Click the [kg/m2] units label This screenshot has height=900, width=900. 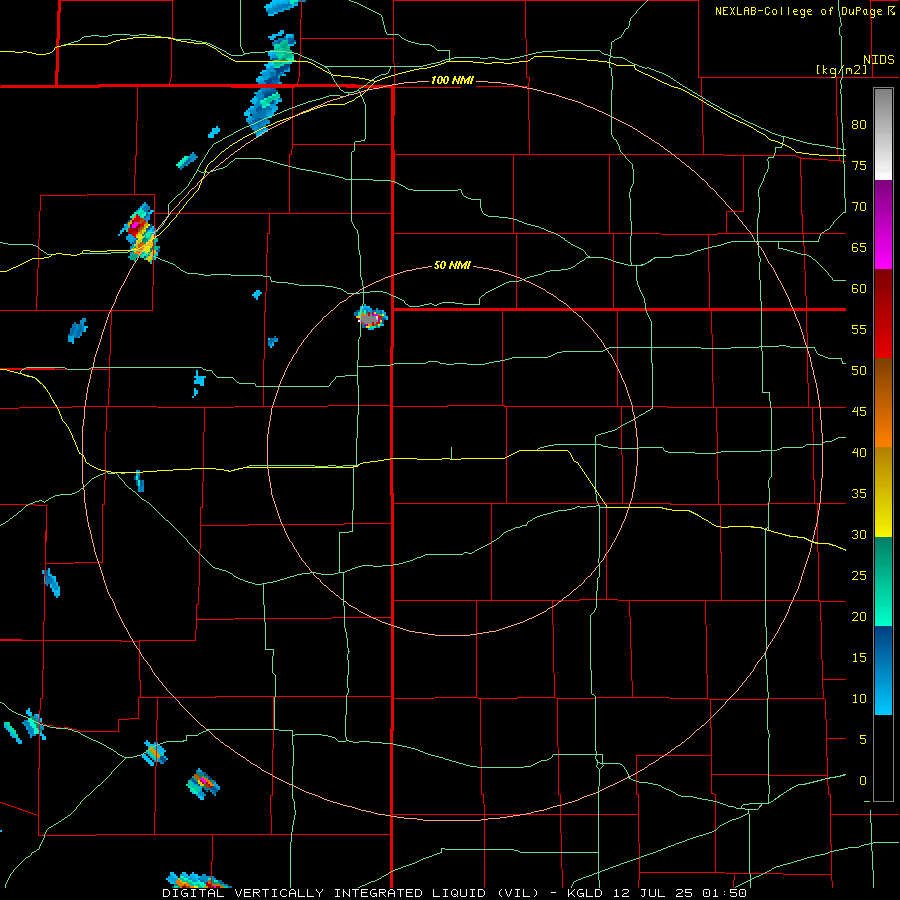841,70
